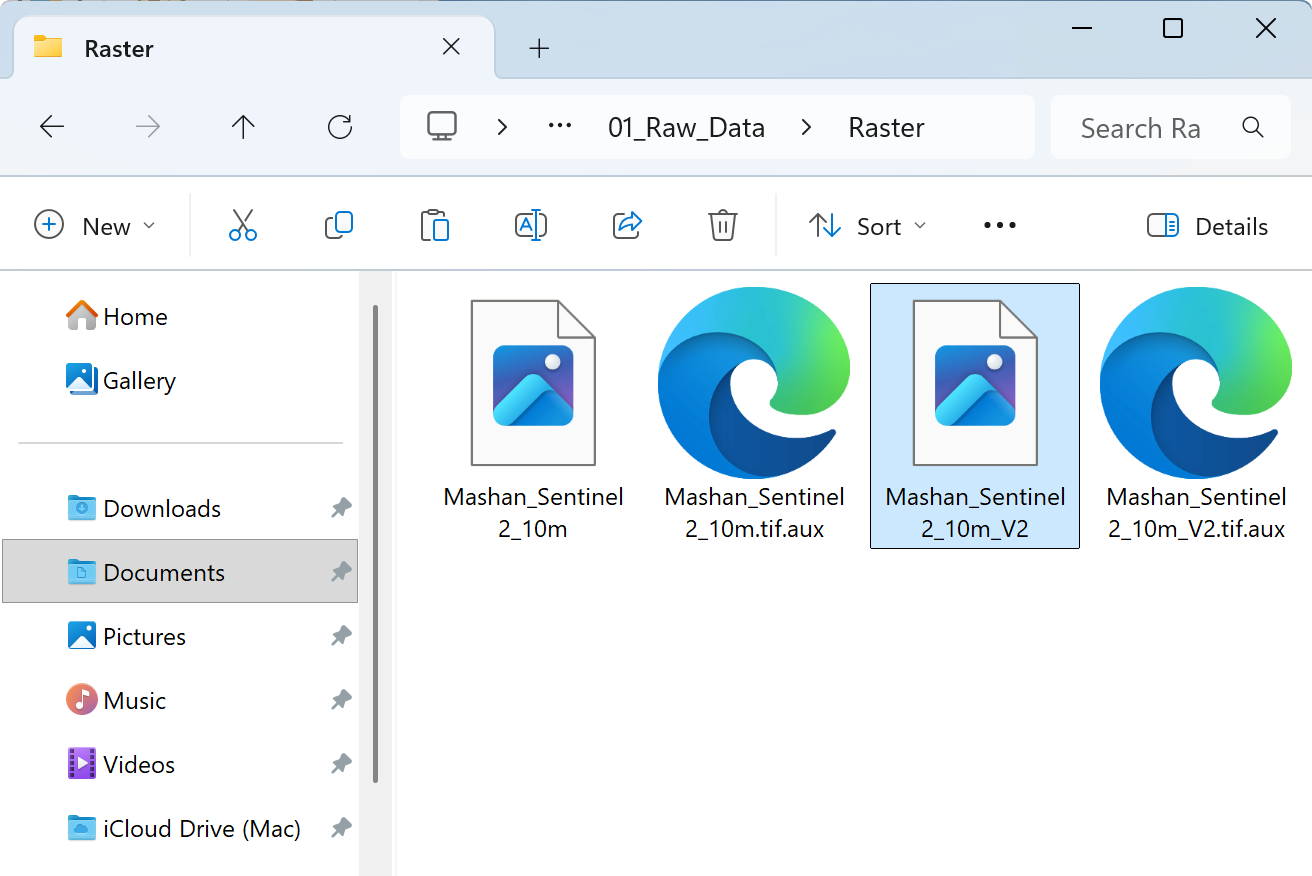
Task: Click the This PC monitor icon
Action: coord(442,127)
